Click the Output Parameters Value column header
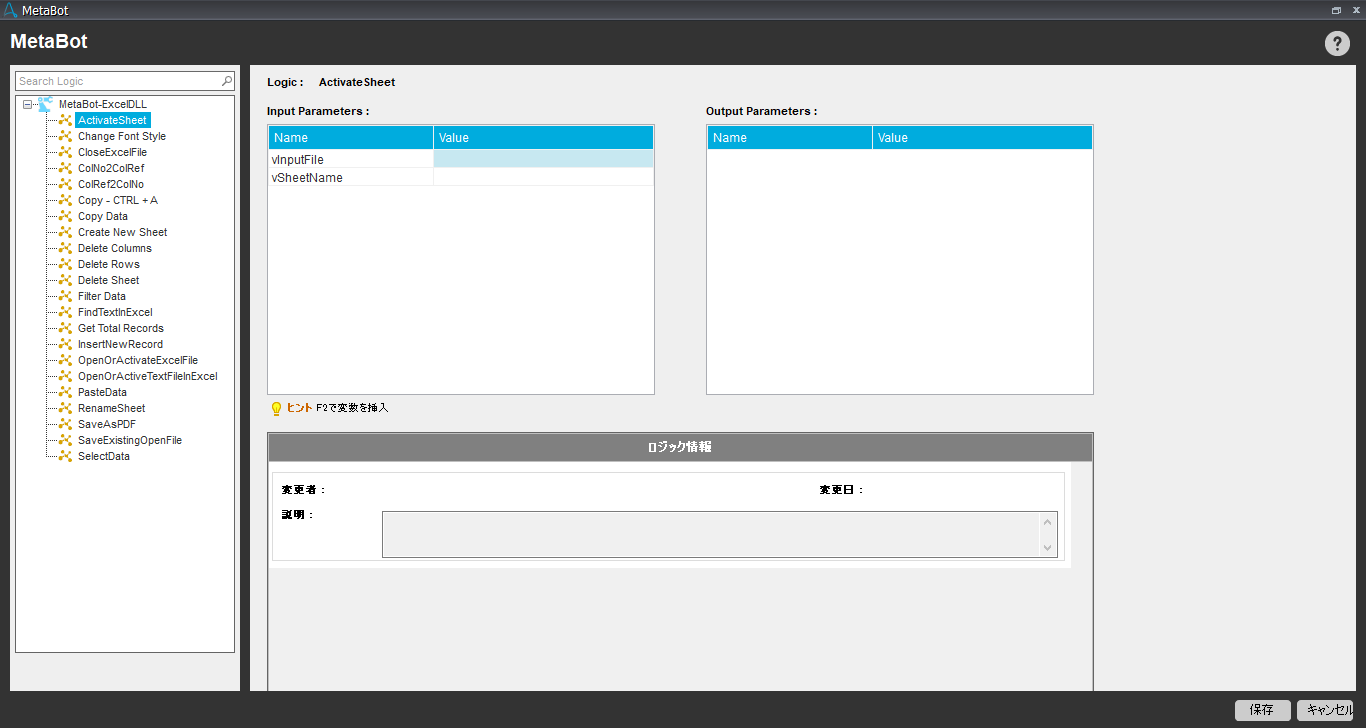This screenshot has height=728, width=1366. (982, 138)
